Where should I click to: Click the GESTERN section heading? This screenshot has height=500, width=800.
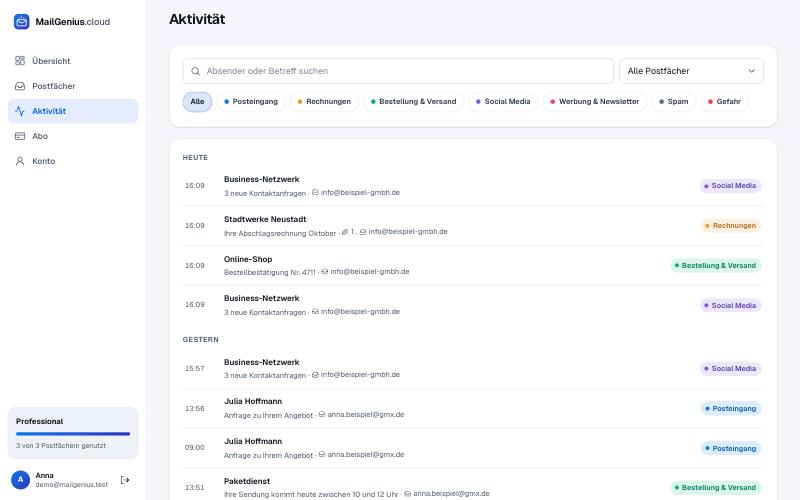coord(201,339)
